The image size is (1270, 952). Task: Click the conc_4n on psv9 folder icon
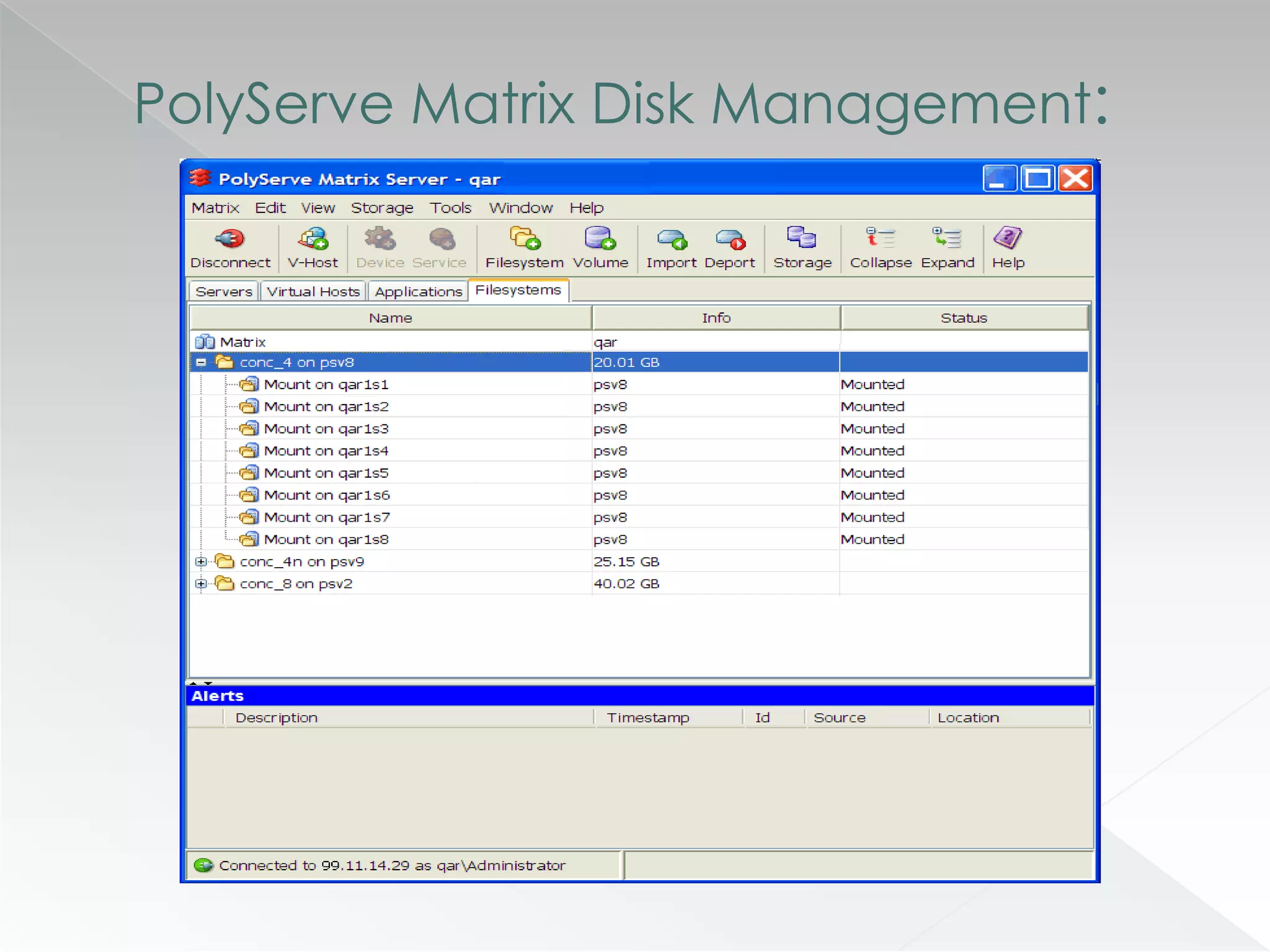coord(224,562)
